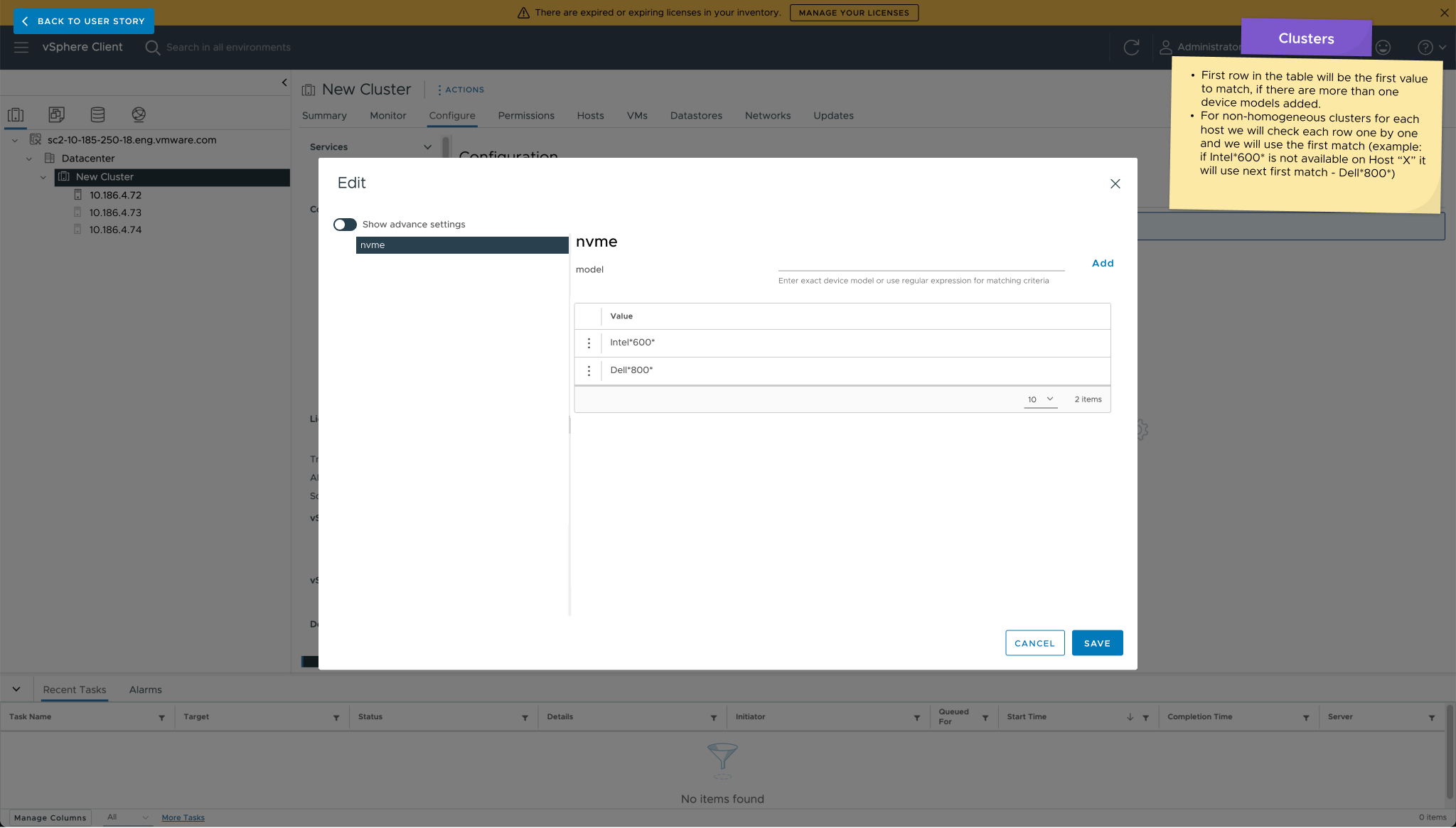Collapse the Datacenter tree node
Viewport: 1456px width, 828px height.
pyautogui.click(x=29, y=158)
